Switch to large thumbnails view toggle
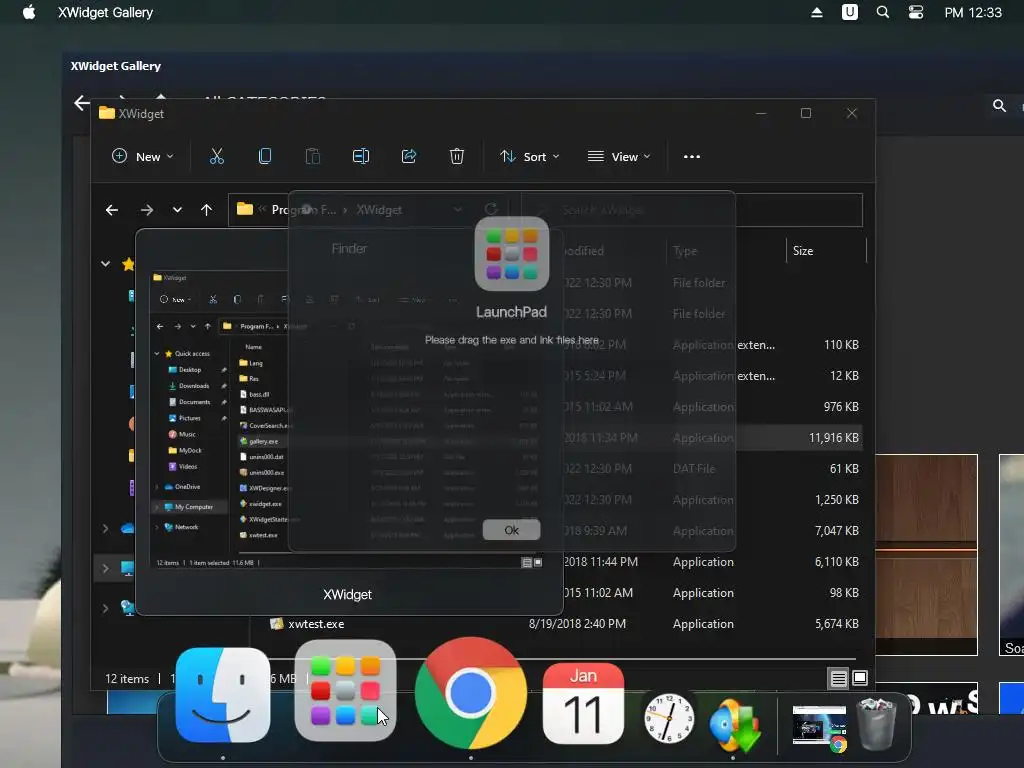Image resolution: width=1024 pixels, height=768 pixels. pyautogui.click(x=860, y=679)
